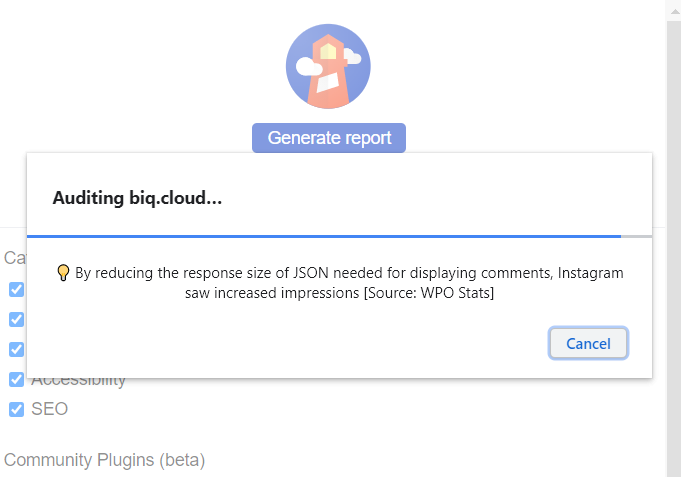
Task: Click the SEO category label
Action: 50,409
